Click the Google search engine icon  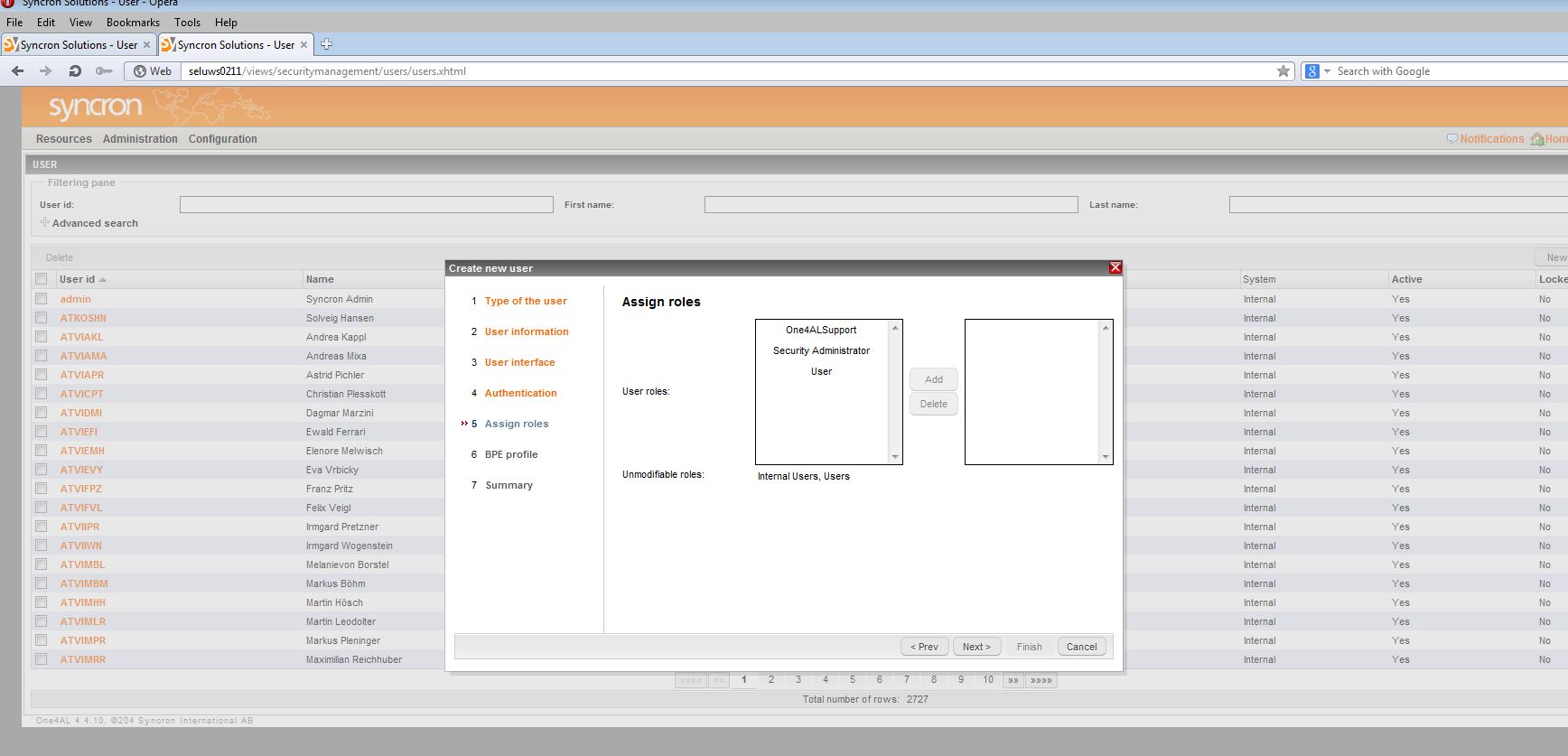coord(1312,71)
